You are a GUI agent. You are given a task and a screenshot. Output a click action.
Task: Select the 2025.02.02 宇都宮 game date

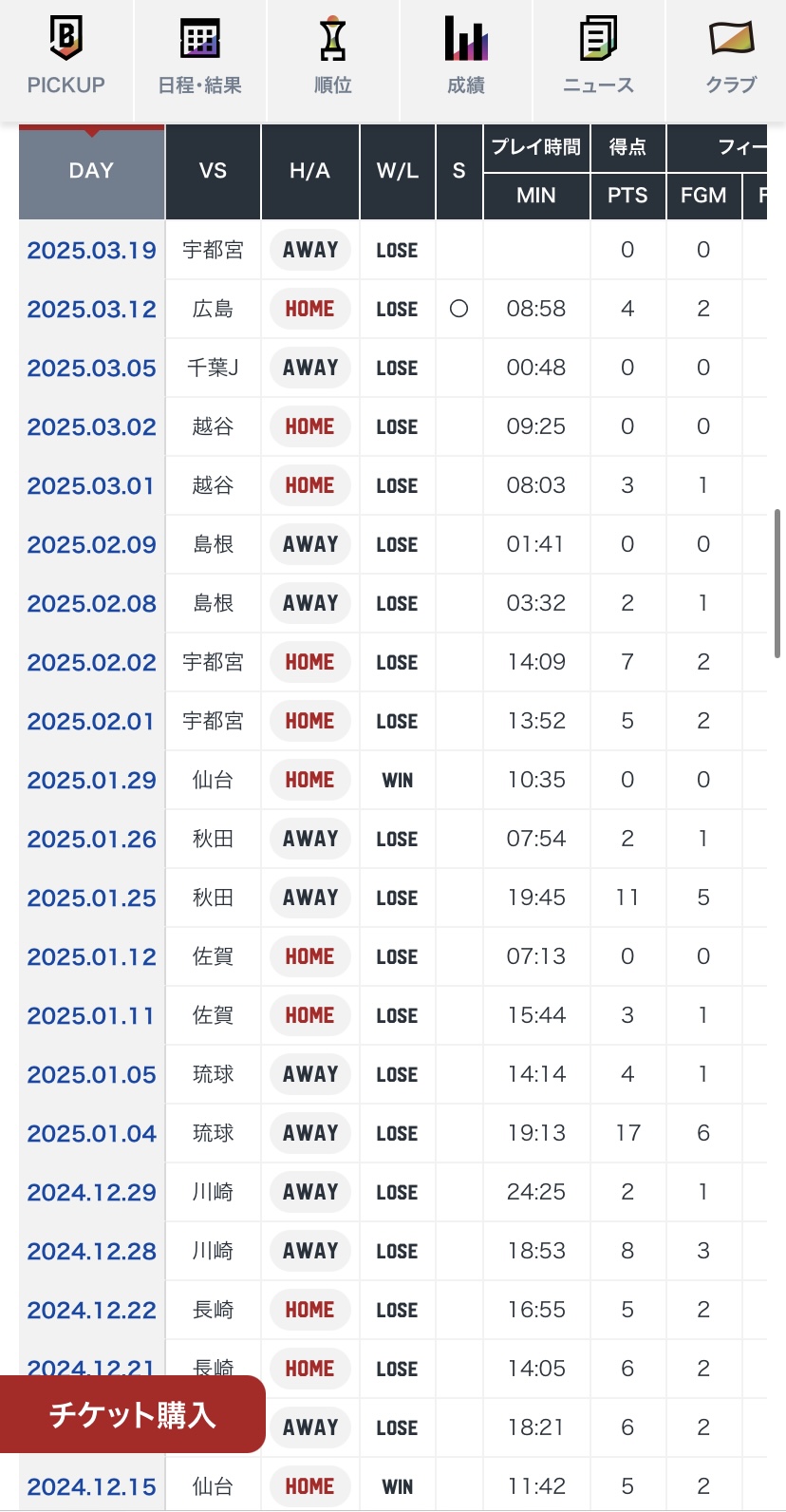pyautogui.click(x=91, y=663)
